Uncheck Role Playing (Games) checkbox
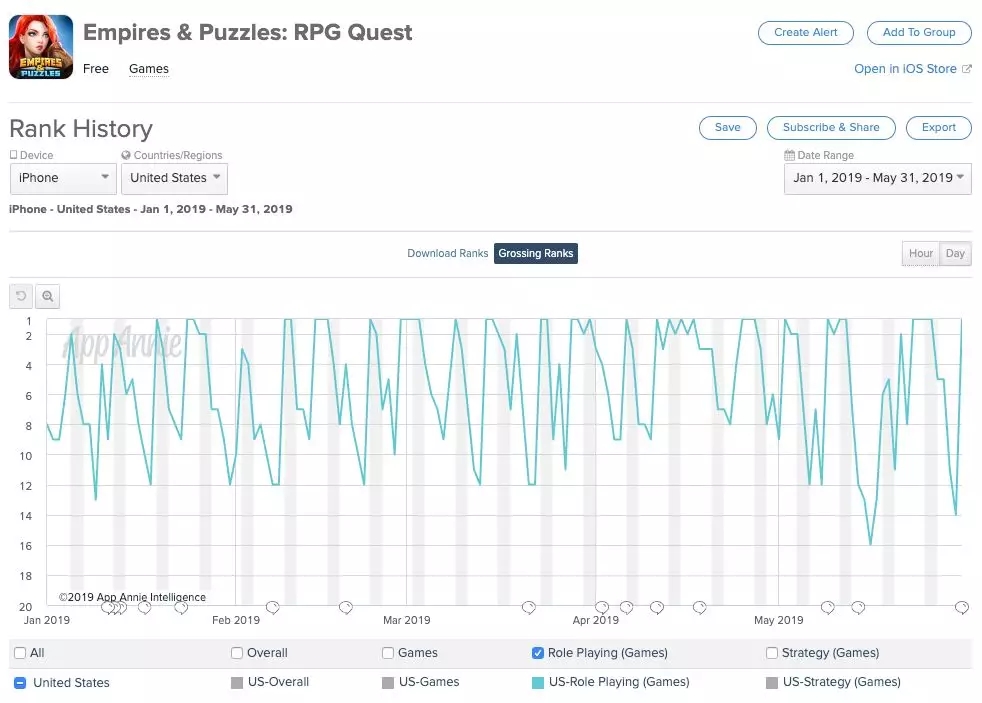Screen dimensions: 982x703 [x=539, y=653]
